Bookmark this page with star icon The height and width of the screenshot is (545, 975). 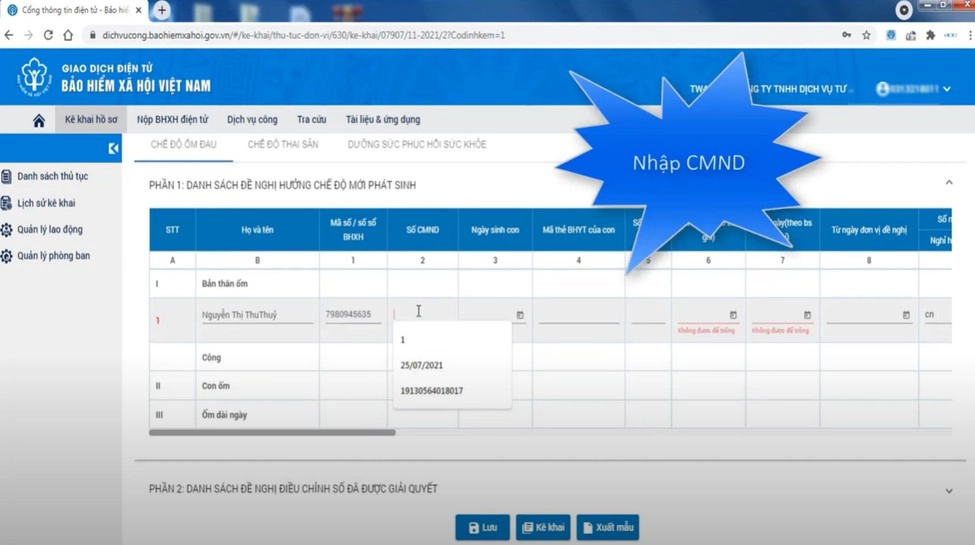coord(866,35)
